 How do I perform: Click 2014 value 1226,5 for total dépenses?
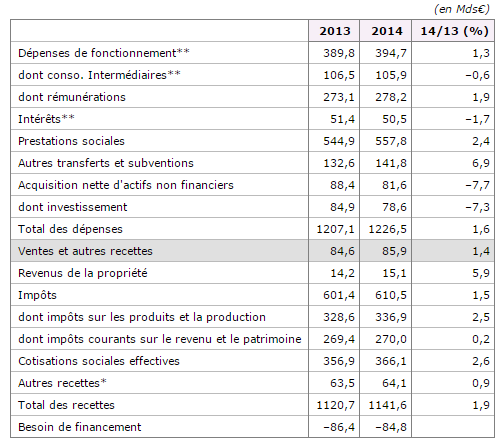(388, 229)
